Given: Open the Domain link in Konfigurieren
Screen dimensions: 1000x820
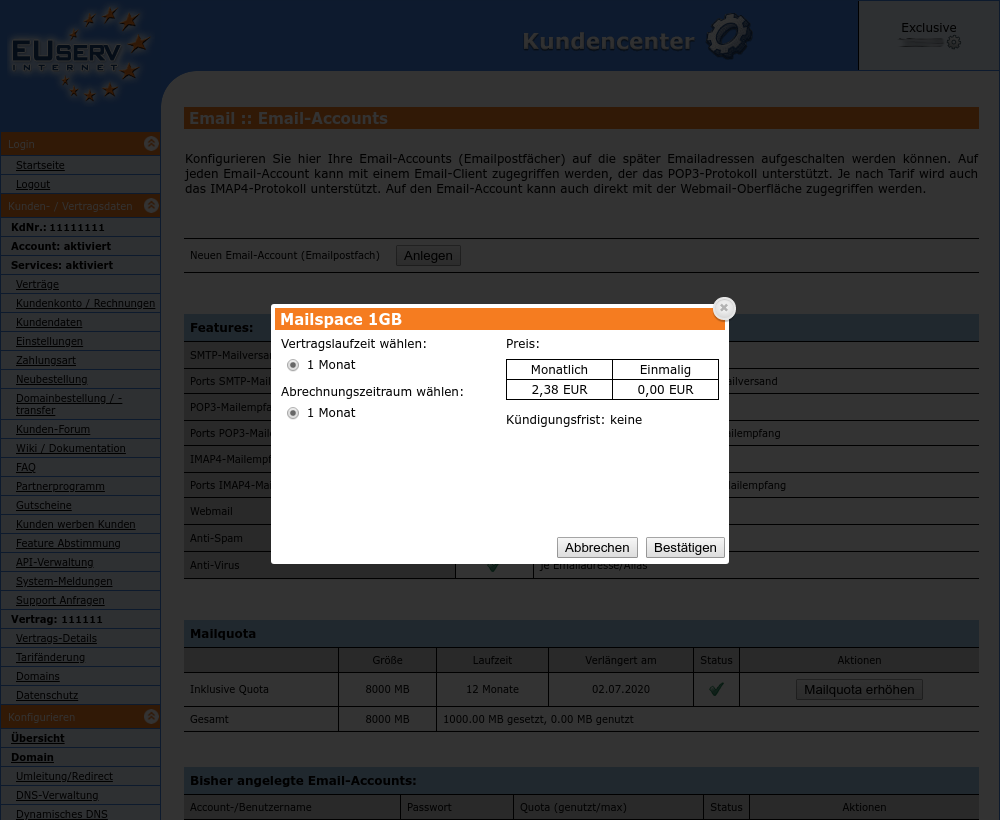Looking at the screenshot, I should pos(32,758).
